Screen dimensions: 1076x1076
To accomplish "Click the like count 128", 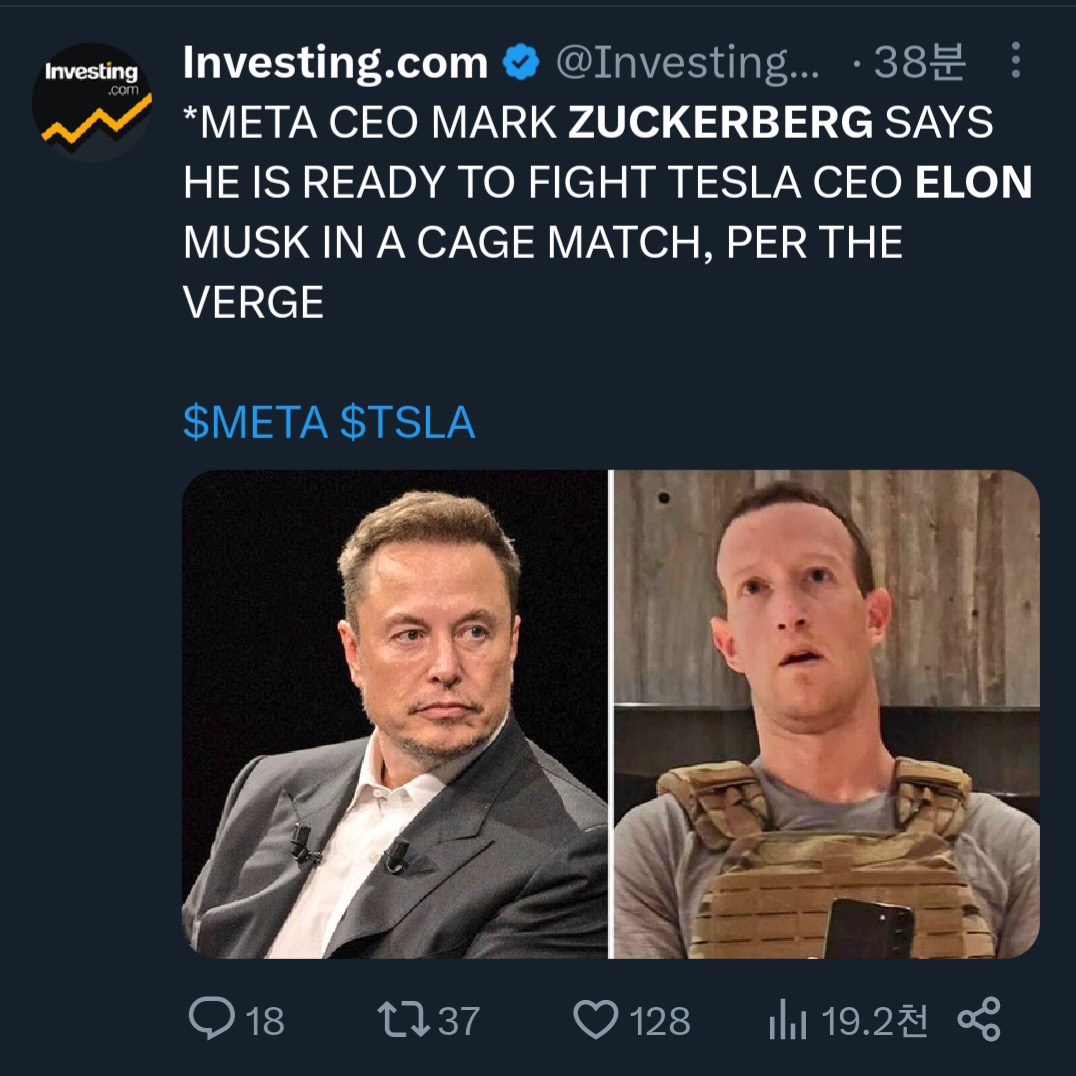I will click(660, 1021).
